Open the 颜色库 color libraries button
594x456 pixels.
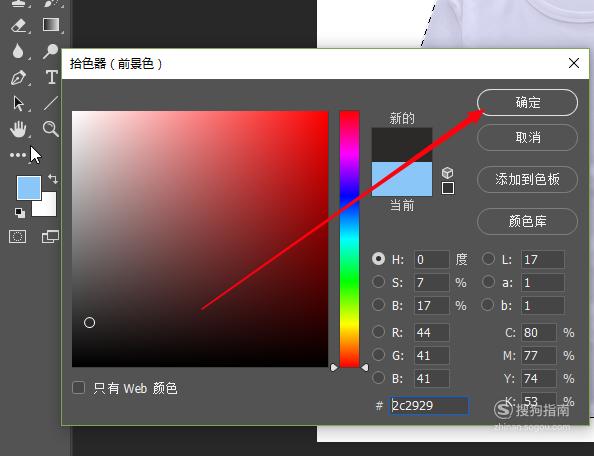(527, 222)
